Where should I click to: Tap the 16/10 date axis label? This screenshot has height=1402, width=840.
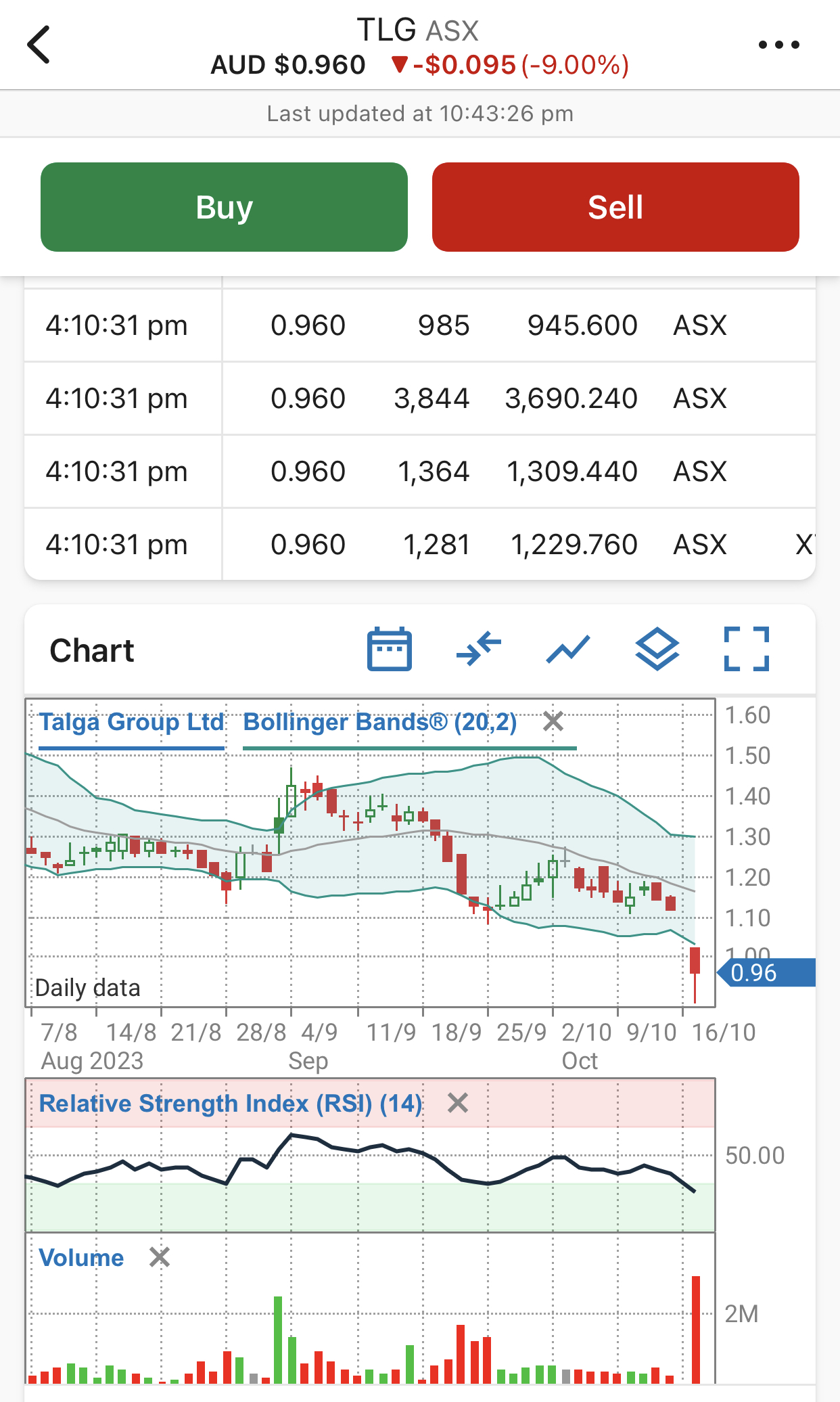pyautogui.click(x=724, y=1033)
